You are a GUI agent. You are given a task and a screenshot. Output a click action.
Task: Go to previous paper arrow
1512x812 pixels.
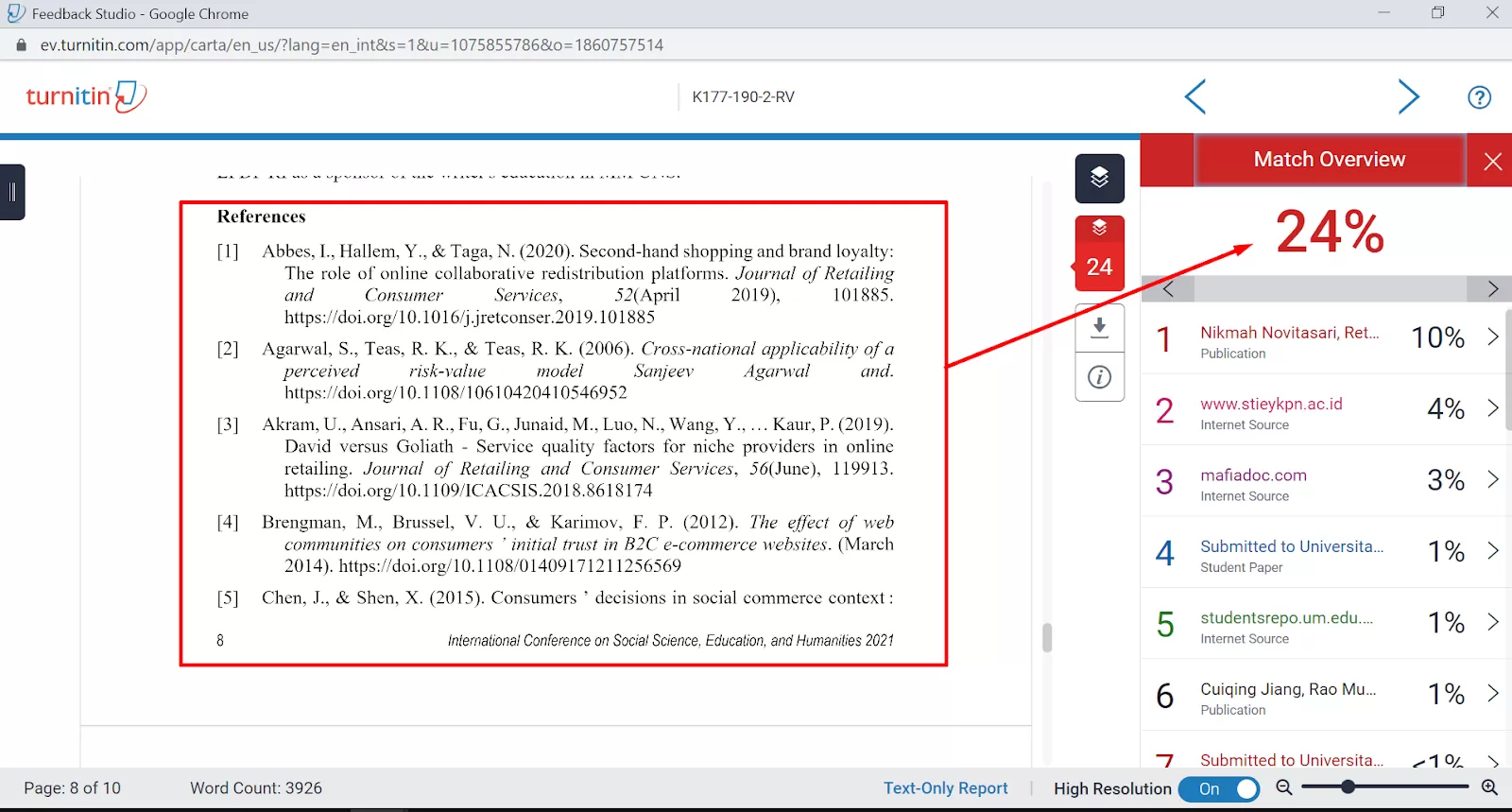click(x=1195, y=96)
